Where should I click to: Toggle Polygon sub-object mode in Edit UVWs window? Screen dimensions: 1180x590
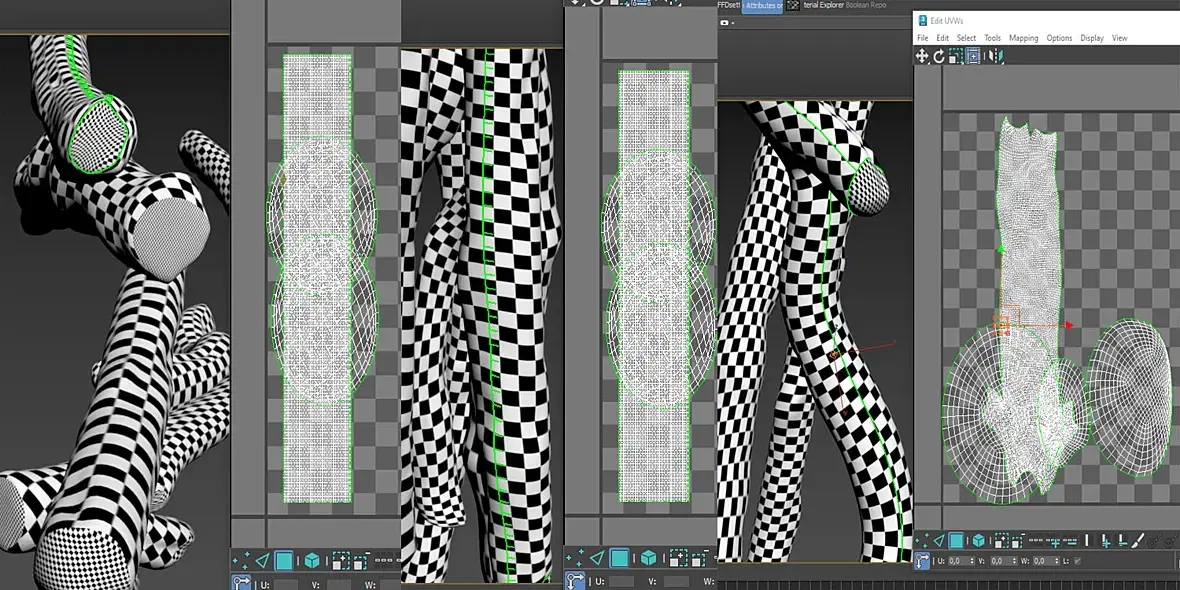point(957,541)
